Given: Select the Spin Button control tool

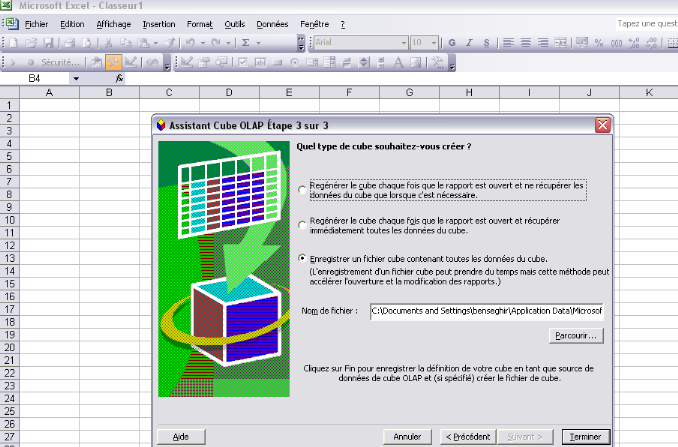Looking at the screenshot, I should pos(364,63).
